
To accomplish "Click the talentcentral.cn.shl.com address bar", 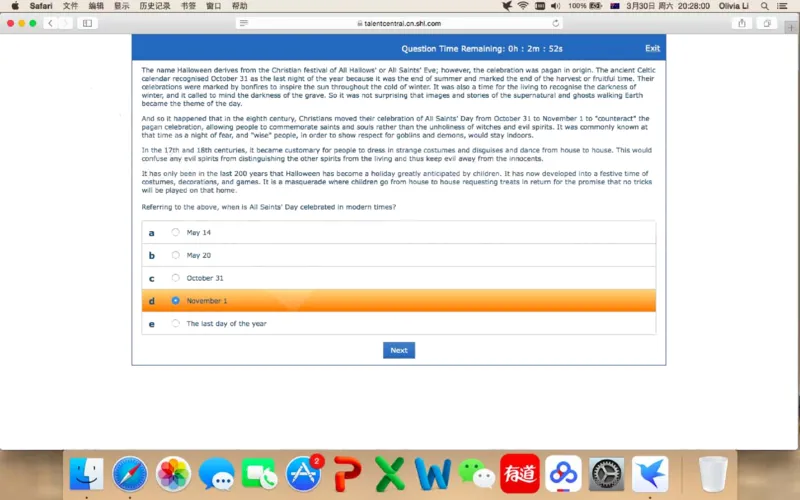I will 398,23.
